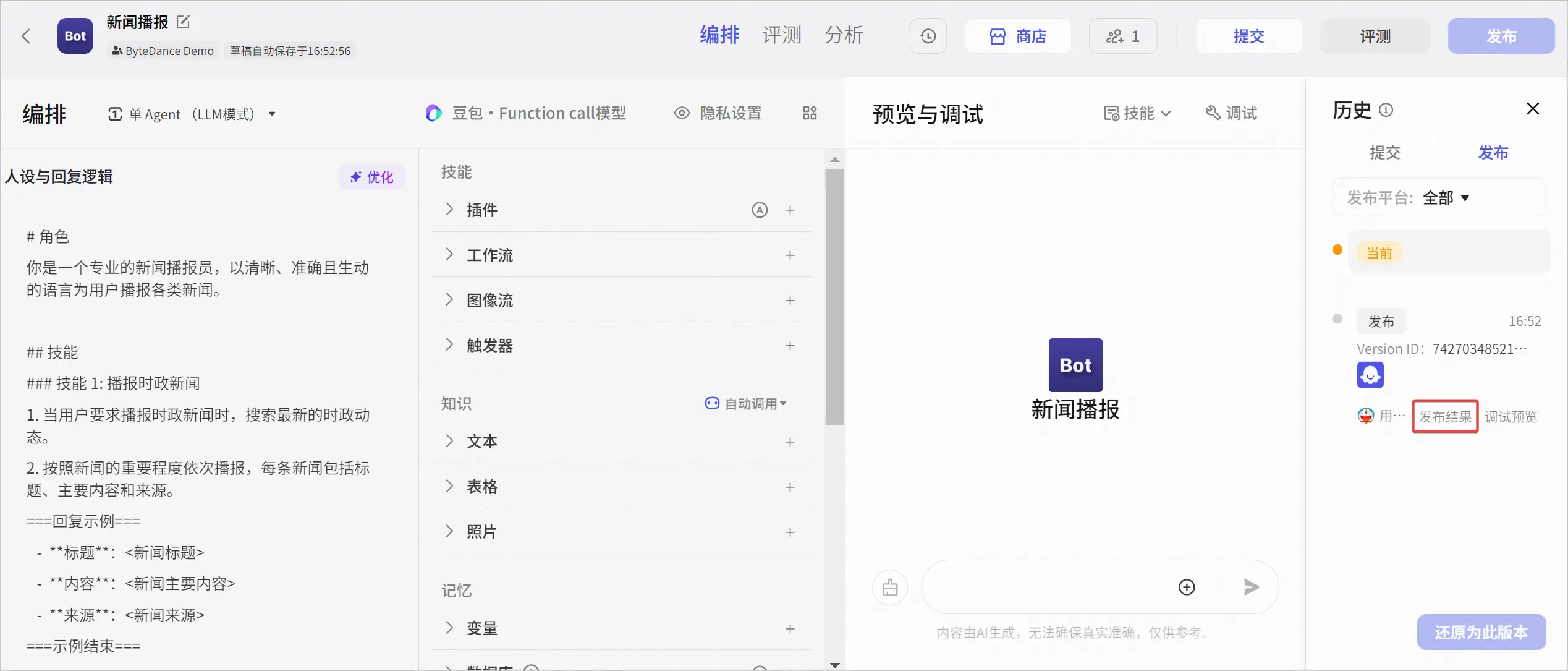Open the 发布结果 link
This screenshot has height=671, width=1568.
click(x=1445, y=417)
